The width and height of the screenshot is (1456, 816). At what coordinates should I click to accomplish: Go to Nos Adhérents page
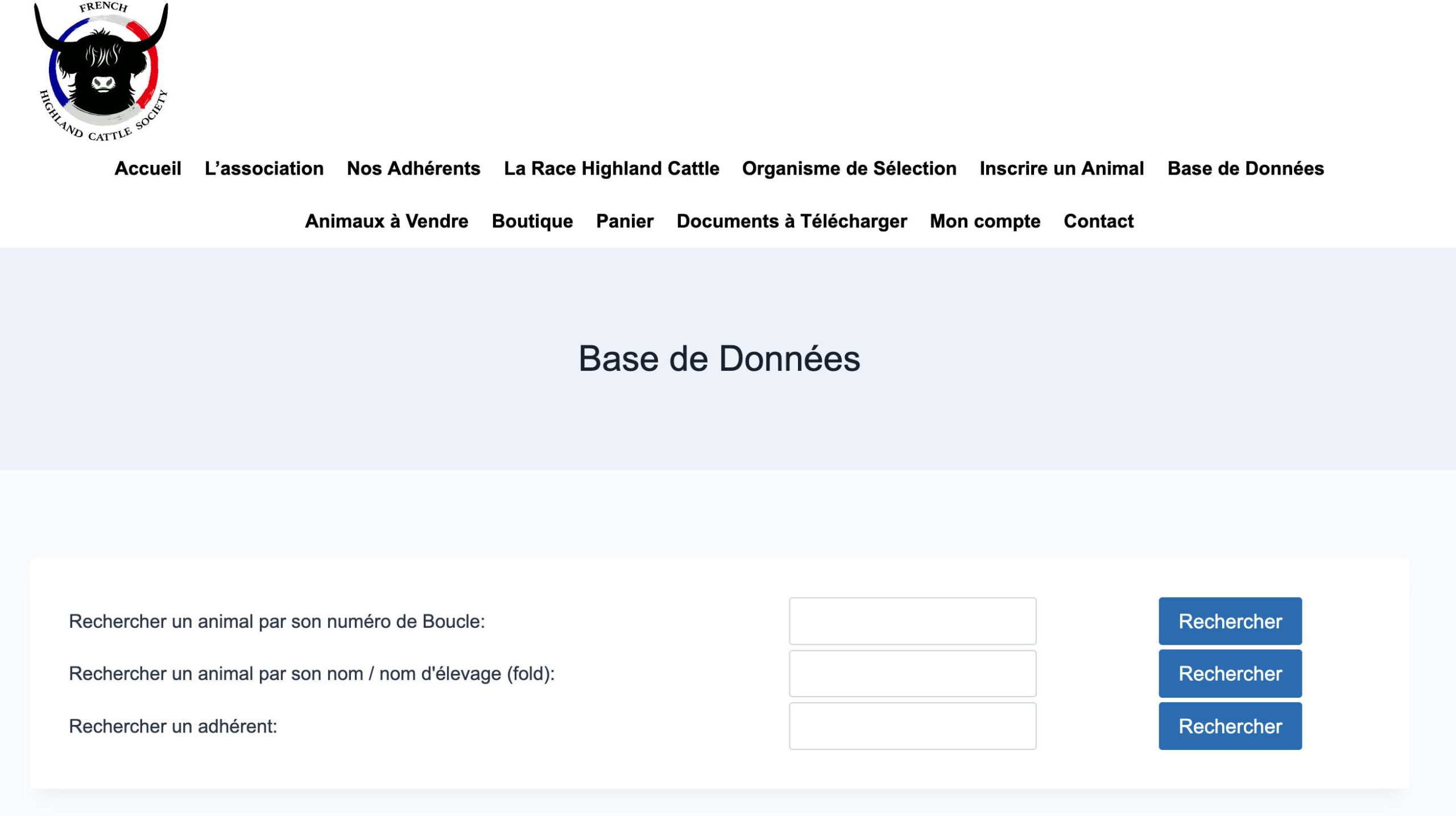[413, 168]
